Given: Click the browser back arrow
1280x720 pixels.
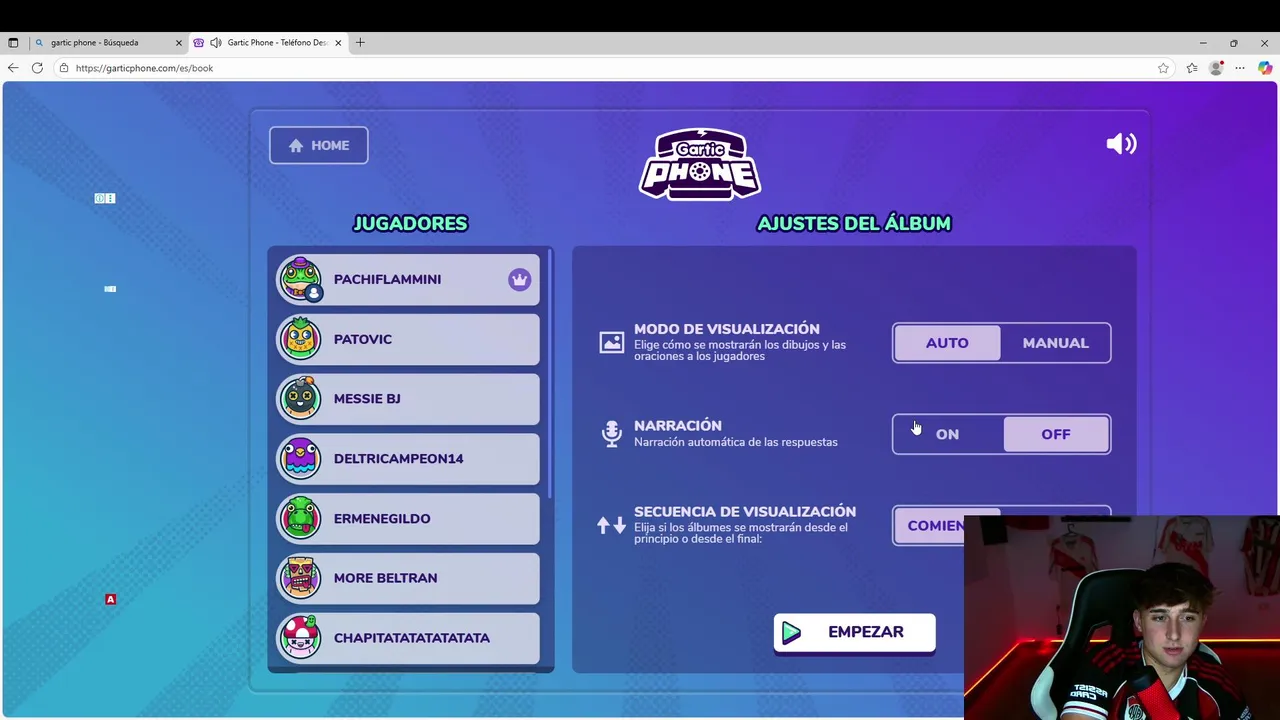Looking at the screenshot, I should click(x=13, y=68).
